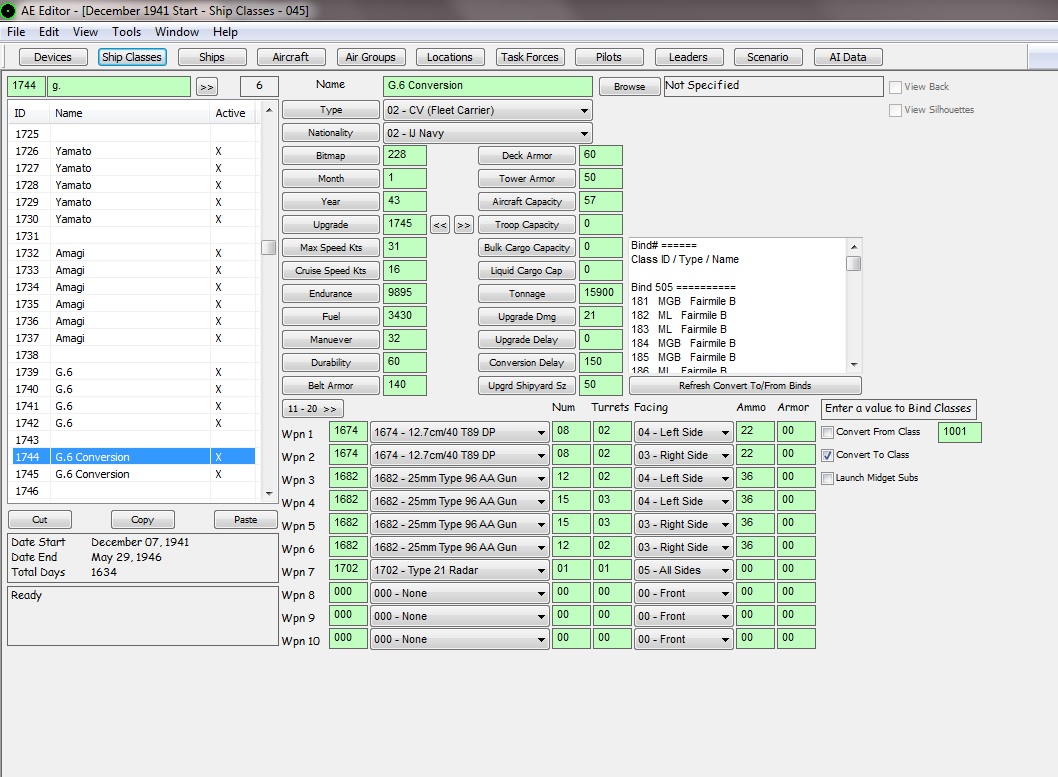Viewport: 1058px width, 777px height.
Task: Open Task Forces section
Action: 530,57
